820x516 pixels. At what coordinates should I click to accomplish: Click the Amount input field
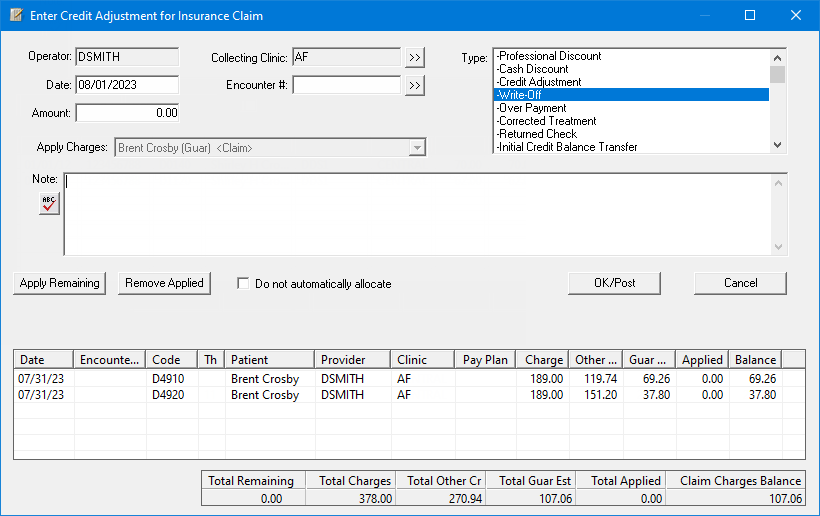click(x=127, y=113)
